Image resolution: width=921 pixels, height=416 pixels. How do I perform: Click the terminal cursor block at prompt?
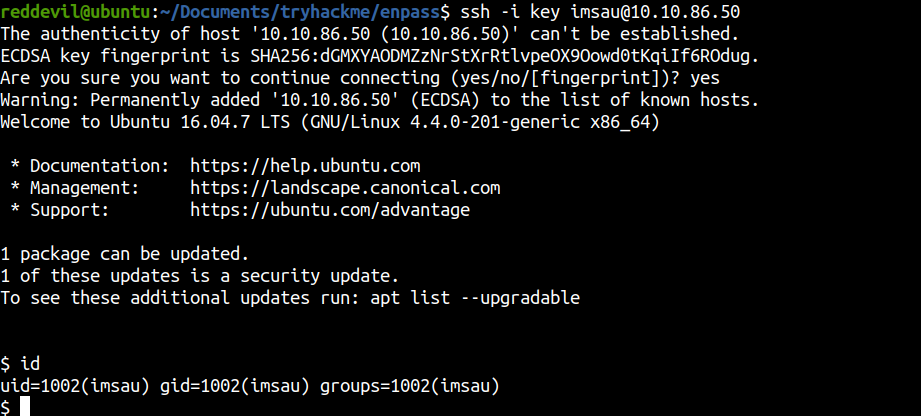[x=25, y=407]
